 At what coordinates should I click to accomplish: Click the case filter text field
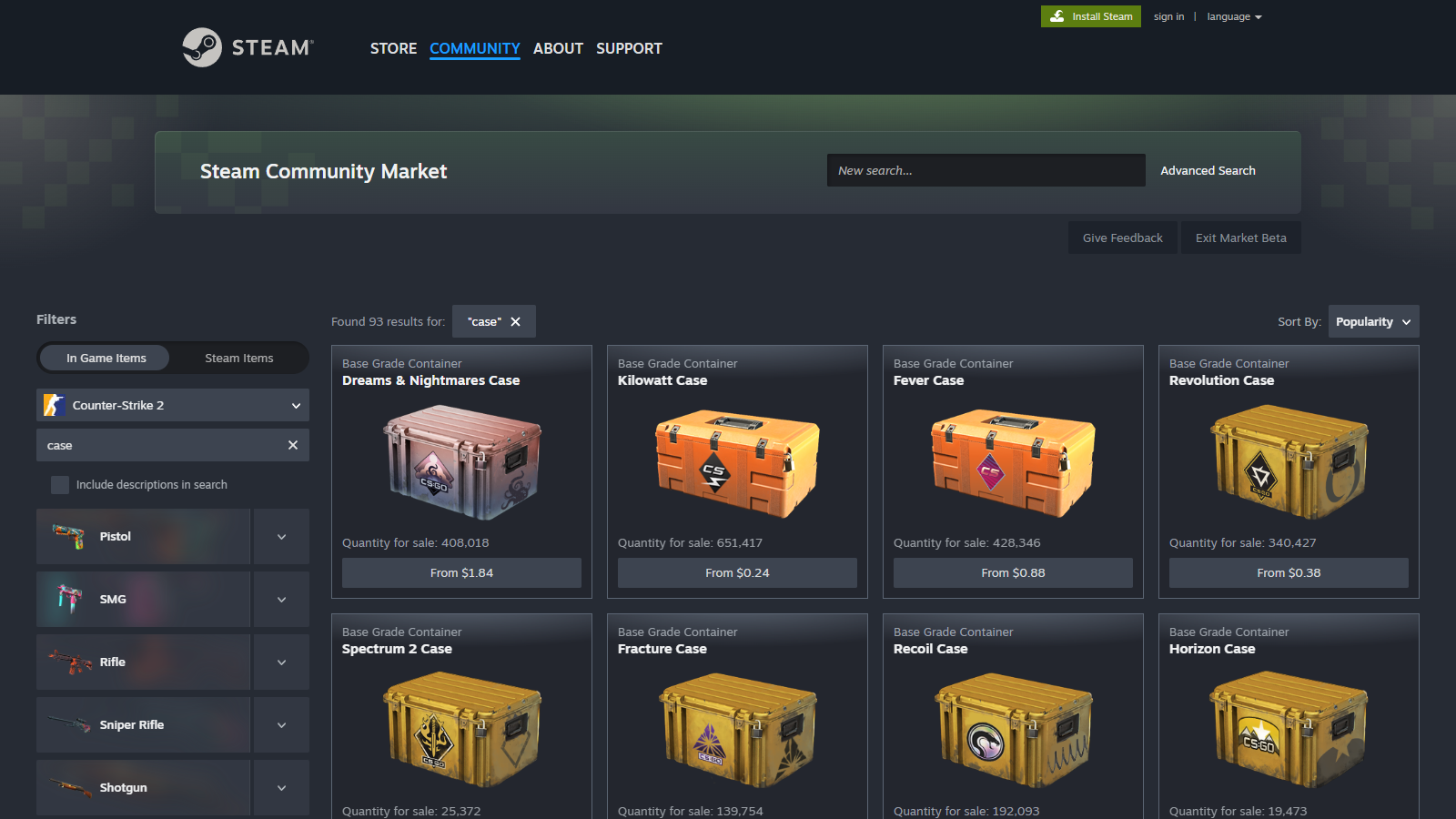173,445
